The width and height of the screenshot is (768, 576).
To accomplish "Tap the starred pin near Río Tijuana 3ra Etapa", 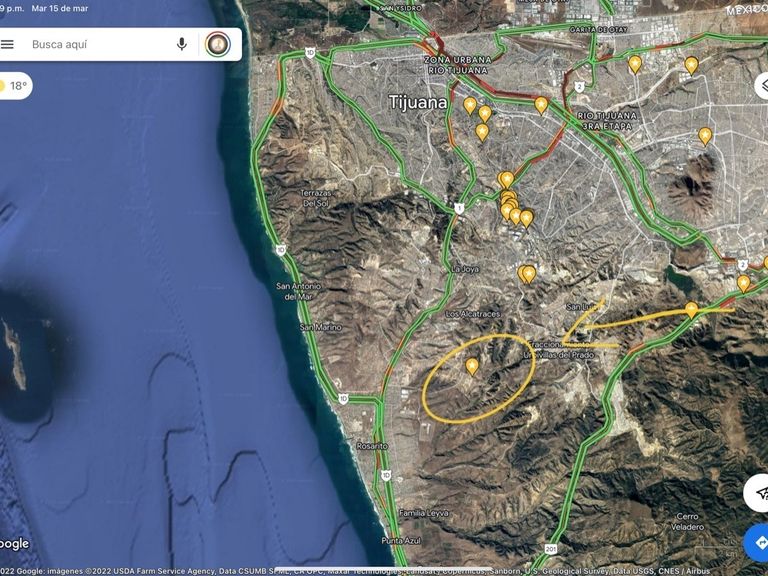I will [541, 105].
